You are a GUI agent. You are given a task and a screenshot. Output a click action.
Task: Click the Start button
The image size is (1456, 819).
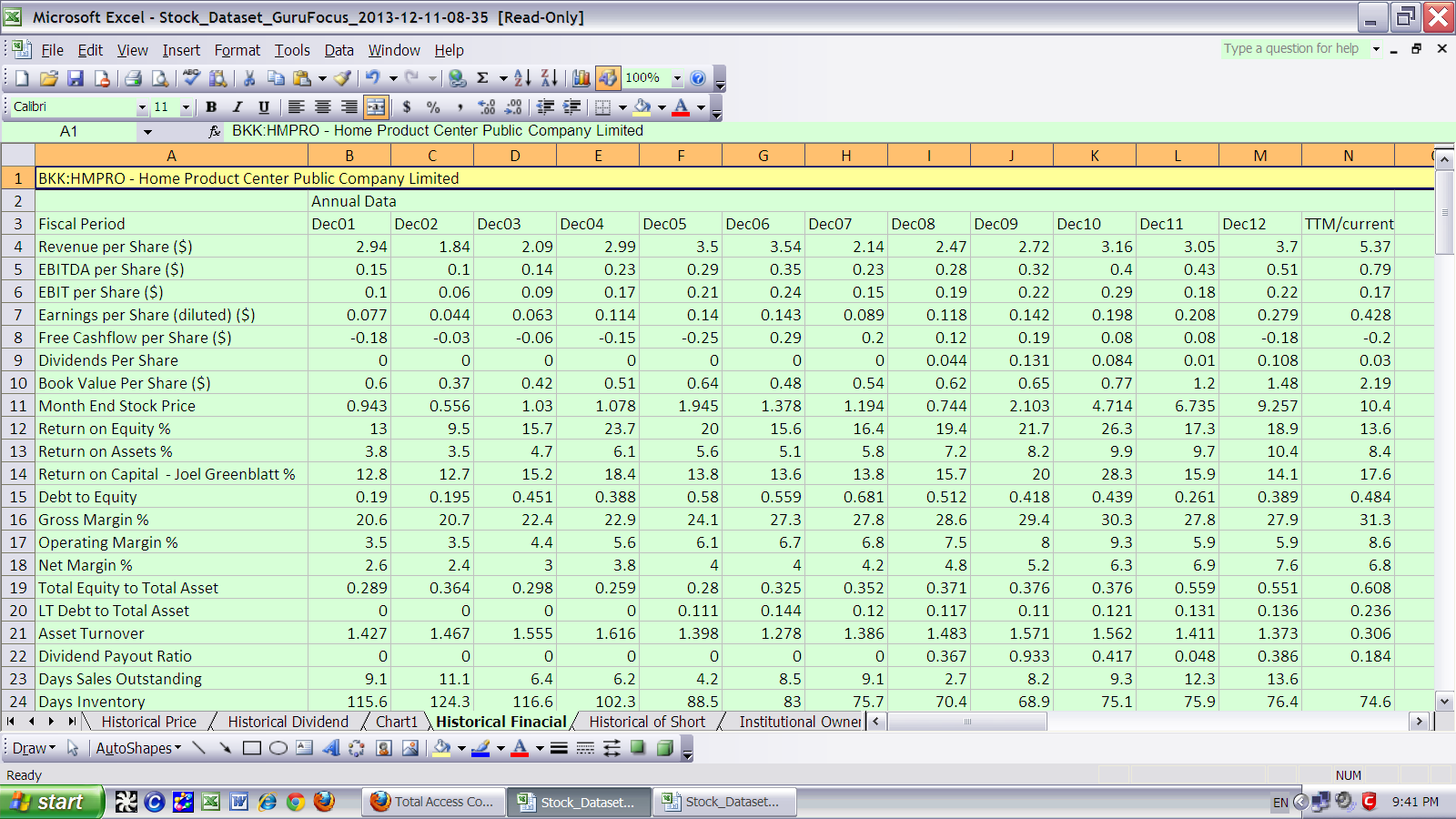tap(52, 802)
